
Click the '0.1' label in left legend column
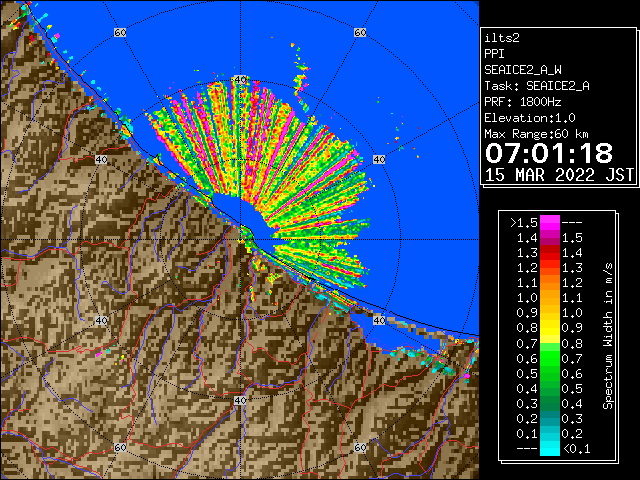pos(527,434)
